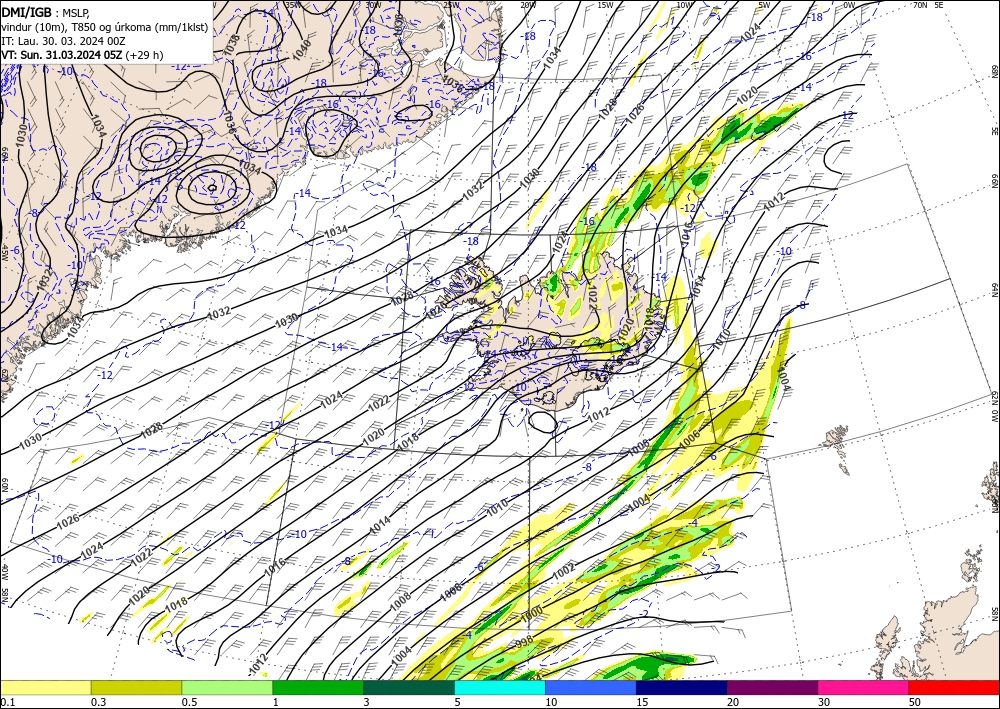
Task: Click the olive 0.3–0.5 mm legend swatch
Action: point(136,687)
